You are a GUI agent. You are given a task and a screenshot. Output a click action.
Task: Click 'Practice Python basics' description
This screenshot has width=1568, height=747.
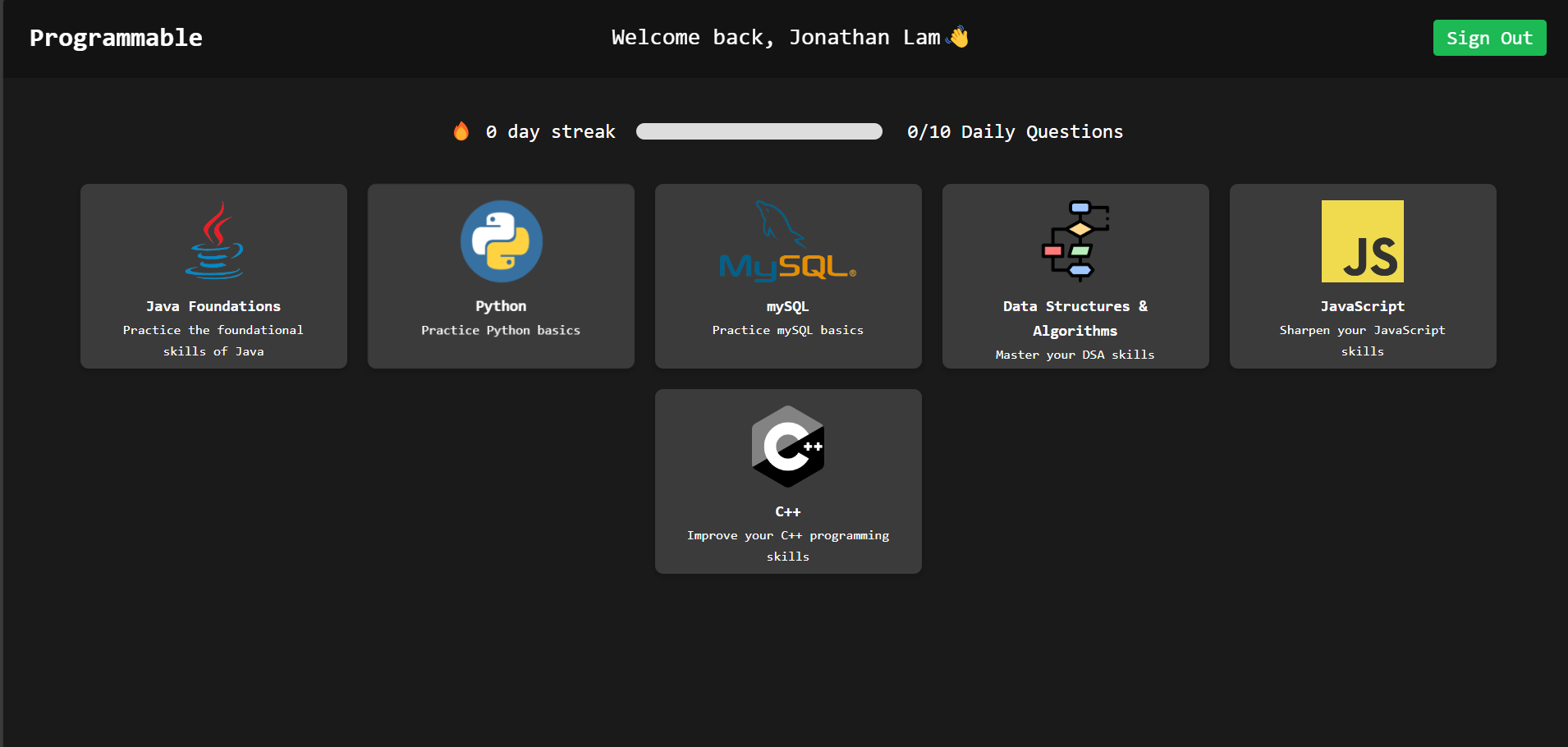click(x=501, y=330)
